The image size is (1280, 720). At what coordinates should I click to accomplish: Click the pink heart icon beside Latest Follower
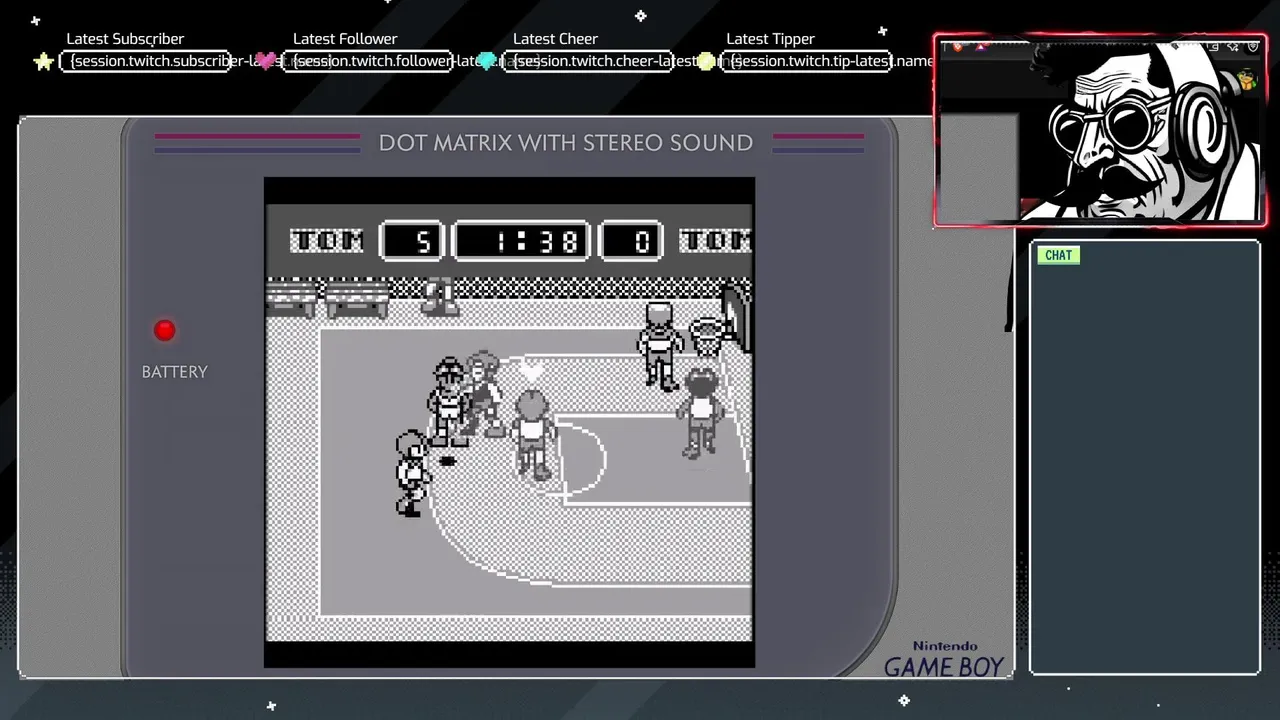(266, 62)
